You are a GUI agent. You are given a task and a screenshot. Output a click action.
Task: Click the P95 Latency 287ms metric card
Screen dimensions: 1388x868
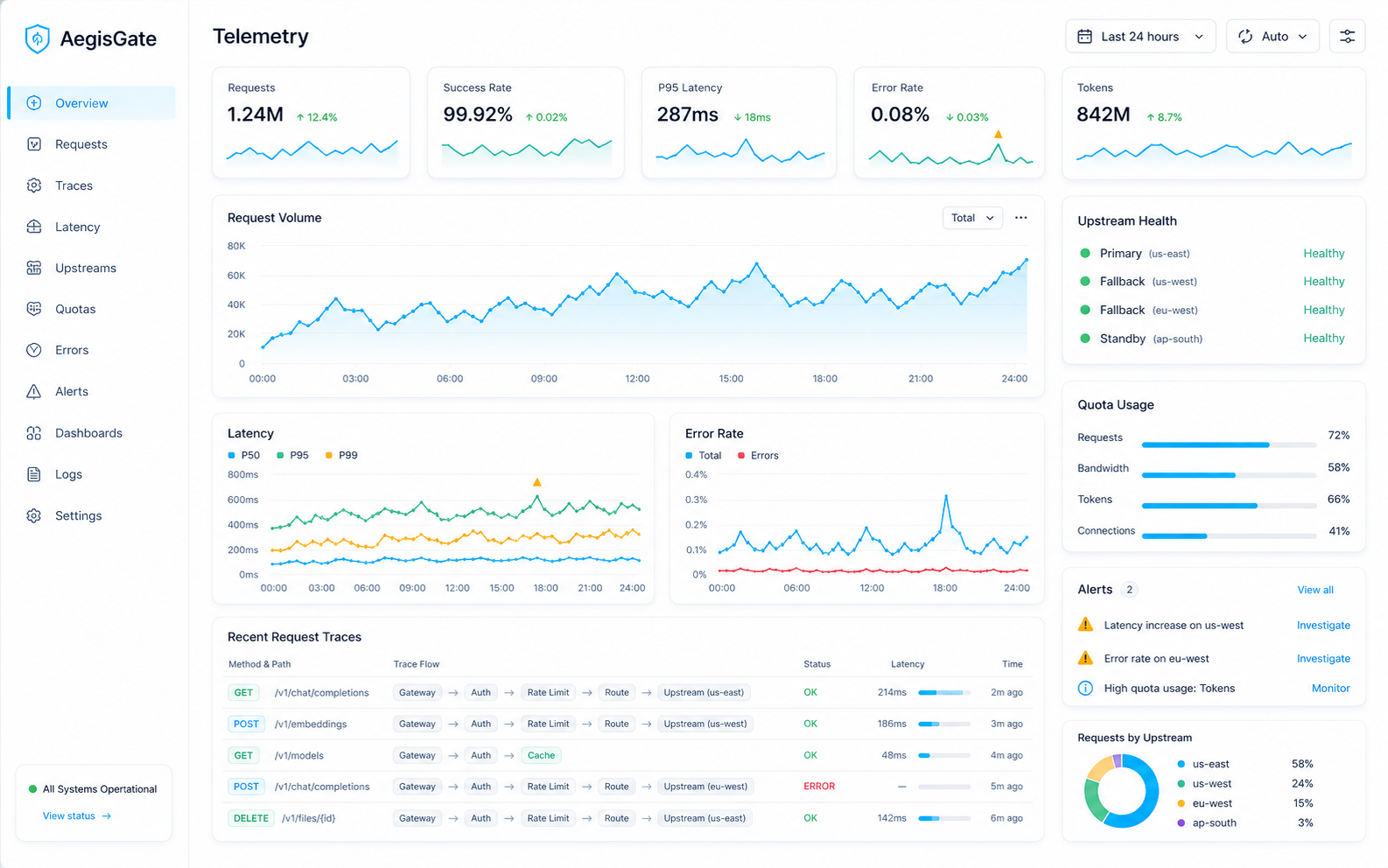pos(739,122)
